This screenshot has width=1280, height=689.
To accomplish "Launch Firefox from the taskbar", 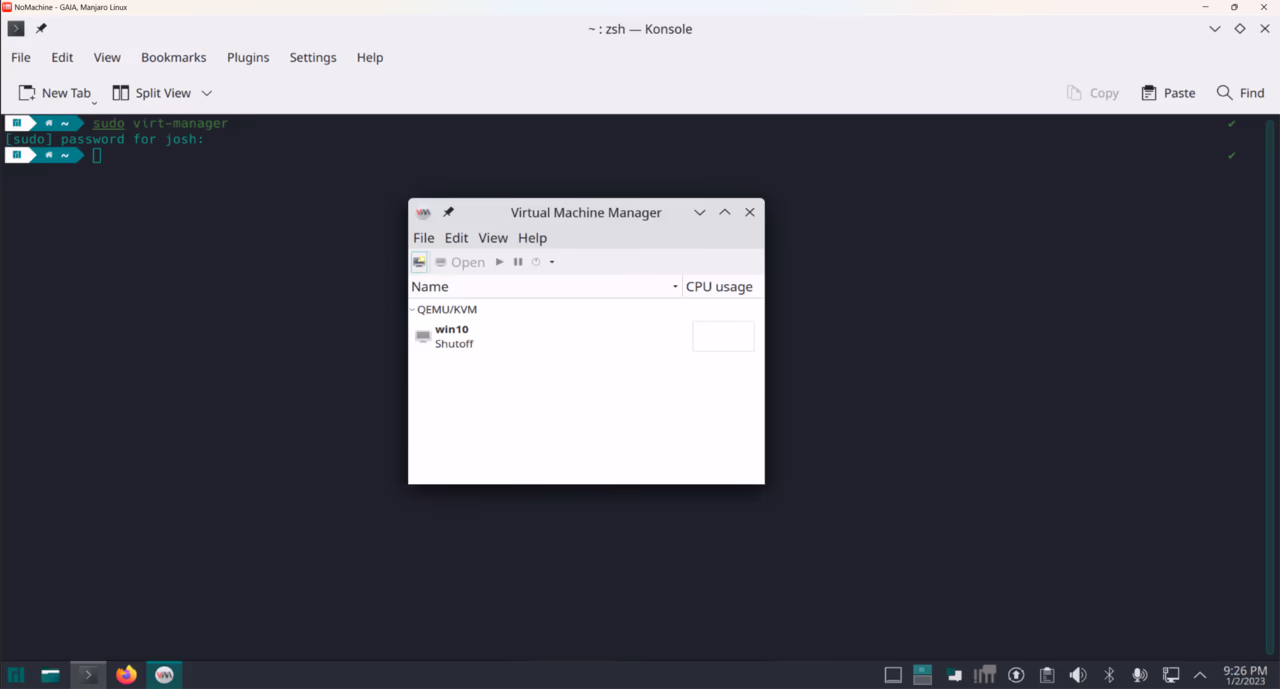I will click(126, 675).
